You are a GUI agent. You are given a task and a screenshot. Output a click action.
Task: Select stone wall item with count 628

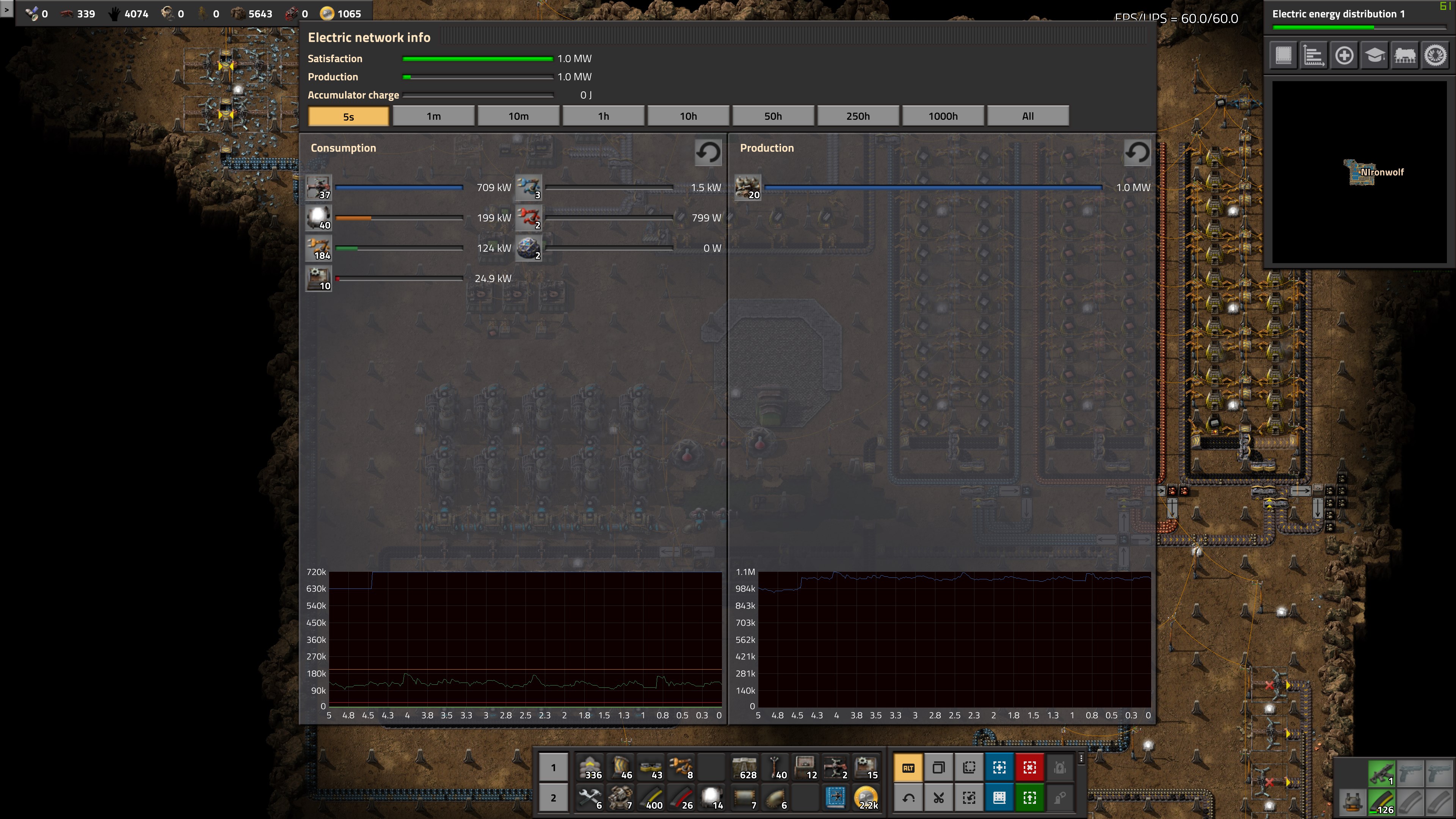pos(744,767)
